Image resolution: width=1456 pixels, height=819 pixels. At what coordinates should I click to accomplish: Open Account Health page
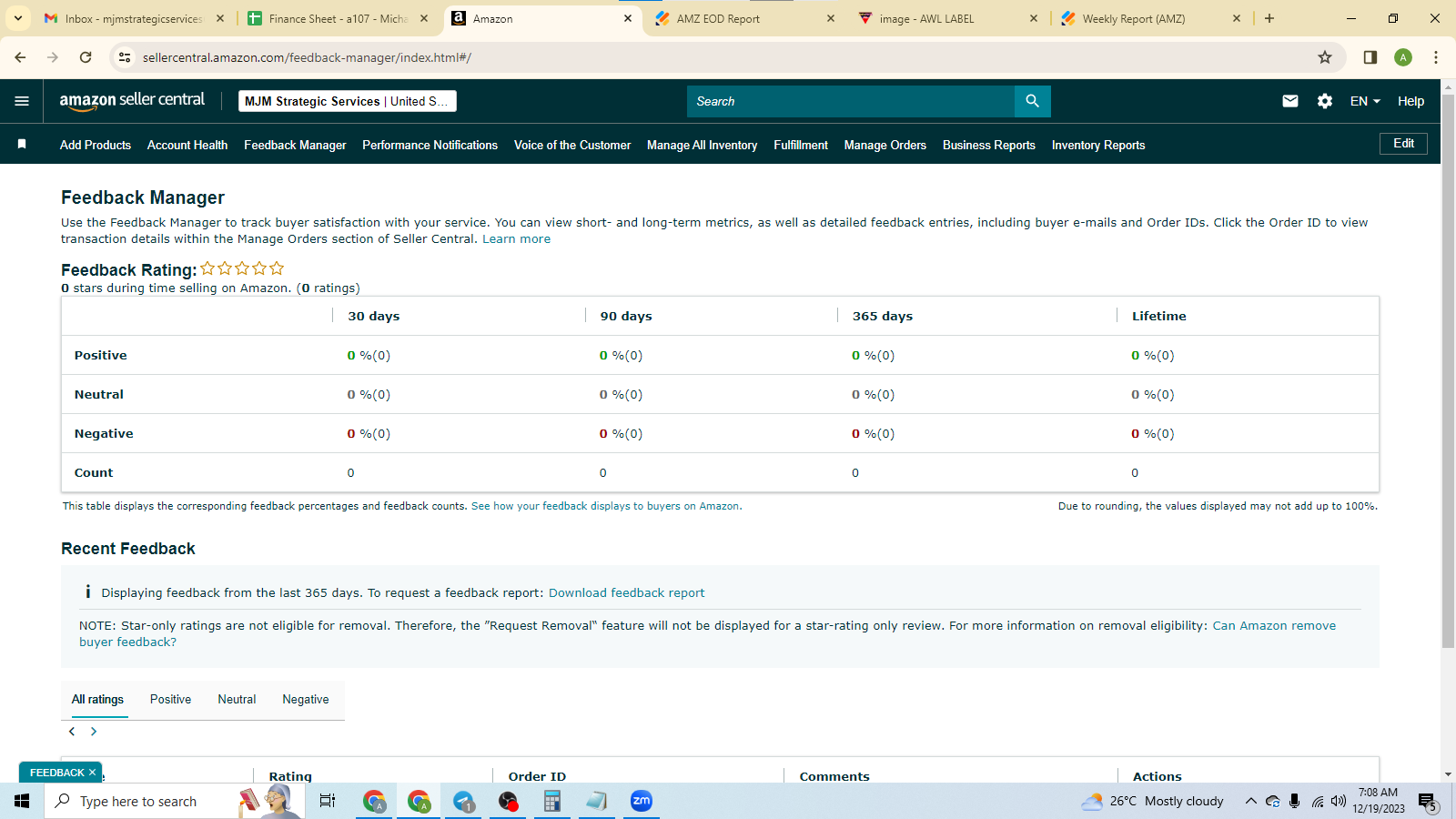click(187, 145)
